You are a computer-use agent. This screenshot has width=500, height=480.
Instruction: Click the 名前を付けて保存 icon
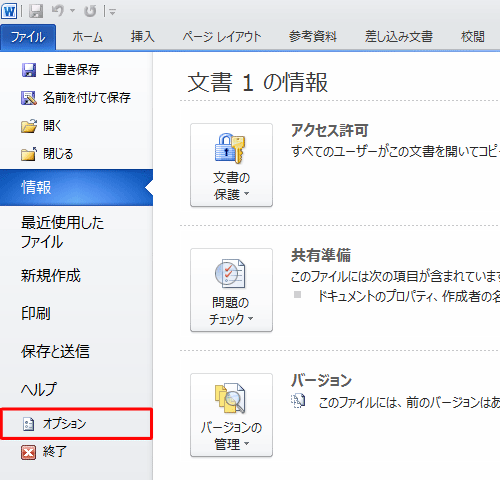[x=29, y=98]
